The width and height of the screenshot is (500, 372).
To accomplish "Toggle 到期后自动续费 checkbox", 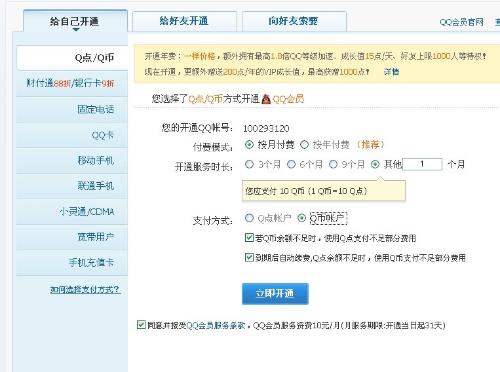I will coord(249,257).
